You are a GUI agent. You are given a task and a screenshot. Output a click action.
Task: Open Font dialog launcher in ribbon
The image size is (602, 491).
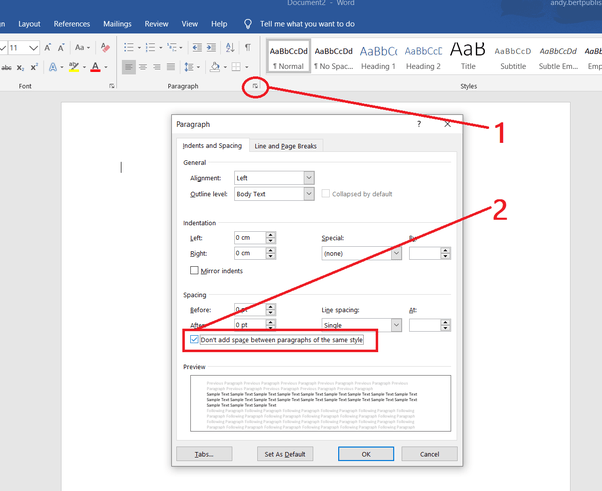(x=111, y=86)
